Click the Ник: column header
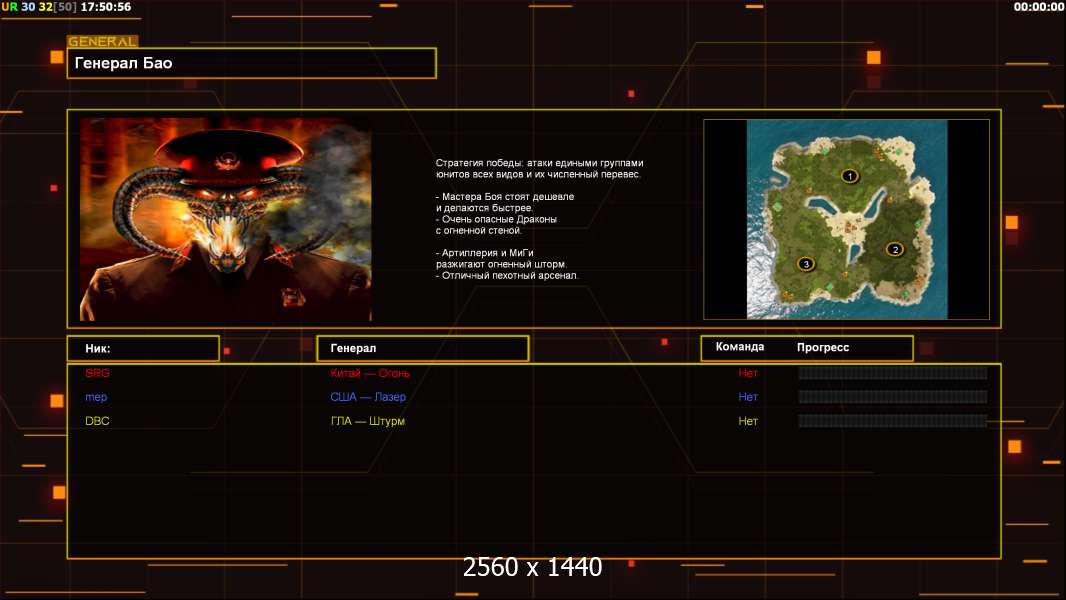1066x600 pixels. [x=143, y=348]
